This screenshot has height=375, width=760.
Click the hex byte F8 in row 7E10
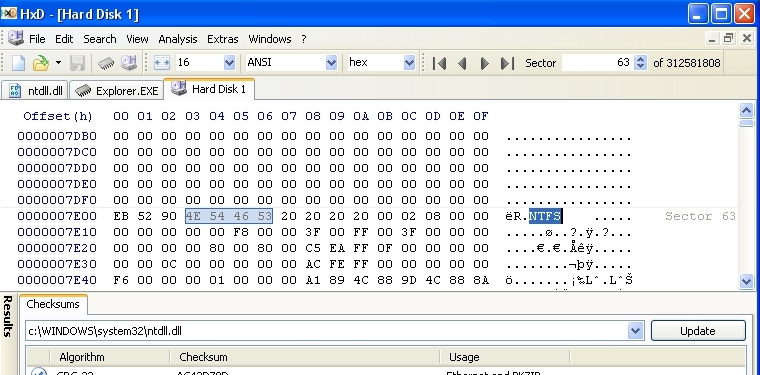(x=240, y=232)
